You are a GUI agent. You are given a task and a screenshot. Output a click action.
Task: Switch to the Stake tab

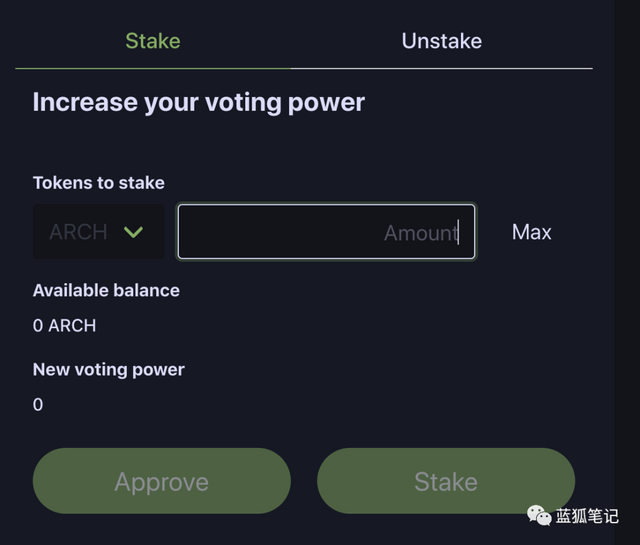point(153,41)
